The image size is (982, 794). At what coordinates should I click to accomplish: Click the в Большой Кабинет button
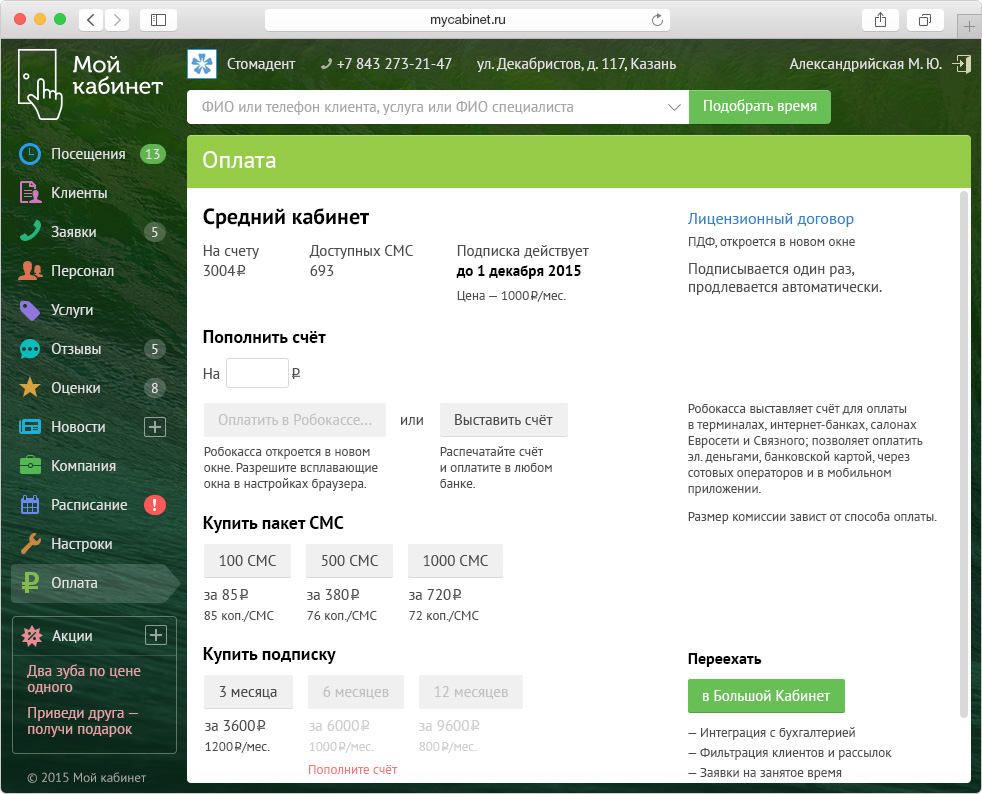[x=766, y=696]
